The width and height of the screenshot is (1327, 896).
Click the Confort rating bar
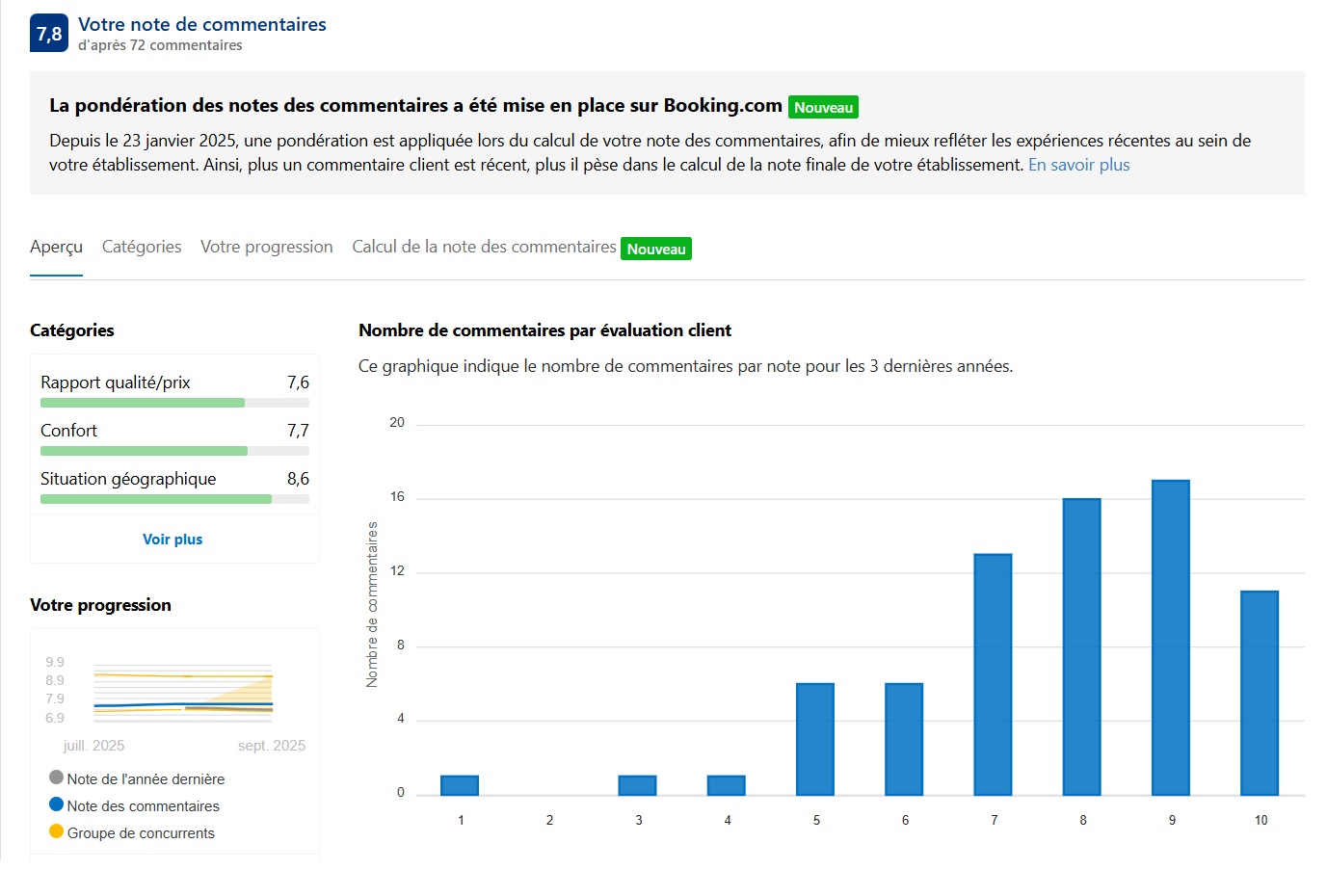click(174, 451)
